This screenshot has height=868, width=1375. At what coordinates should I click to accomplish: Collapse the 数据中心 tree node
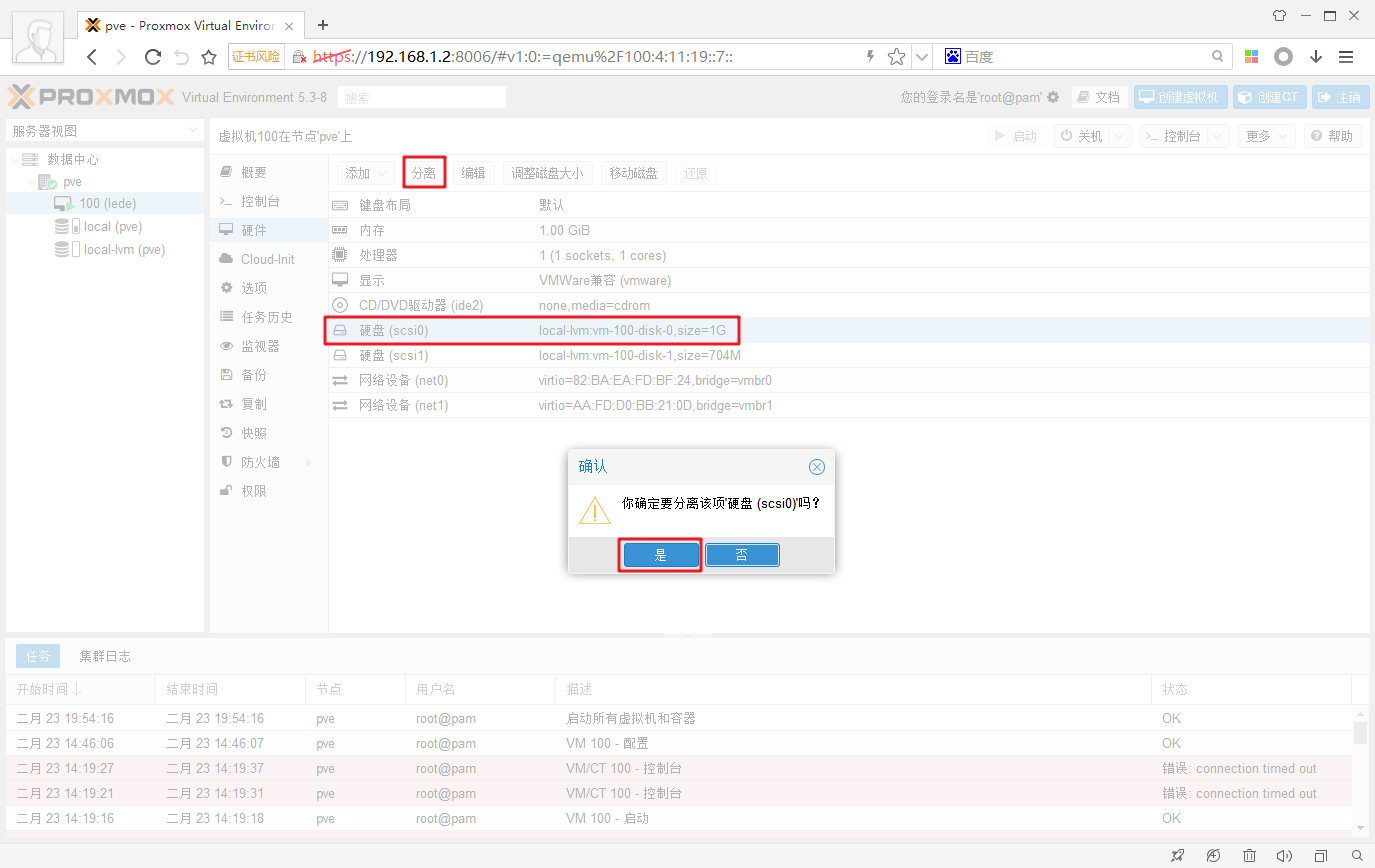[14, 160]
